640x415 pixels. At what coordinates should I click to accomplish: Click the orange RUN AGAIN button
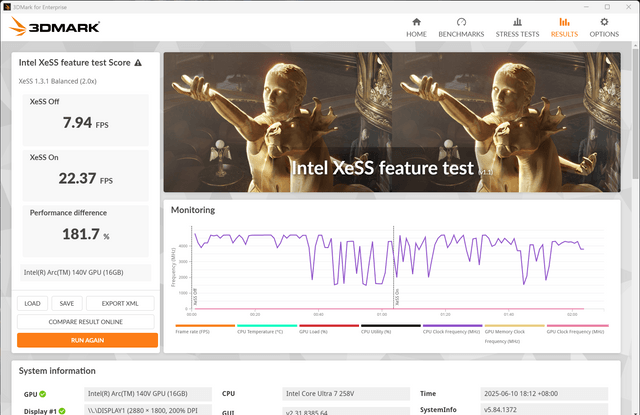(x=87, y=340)
